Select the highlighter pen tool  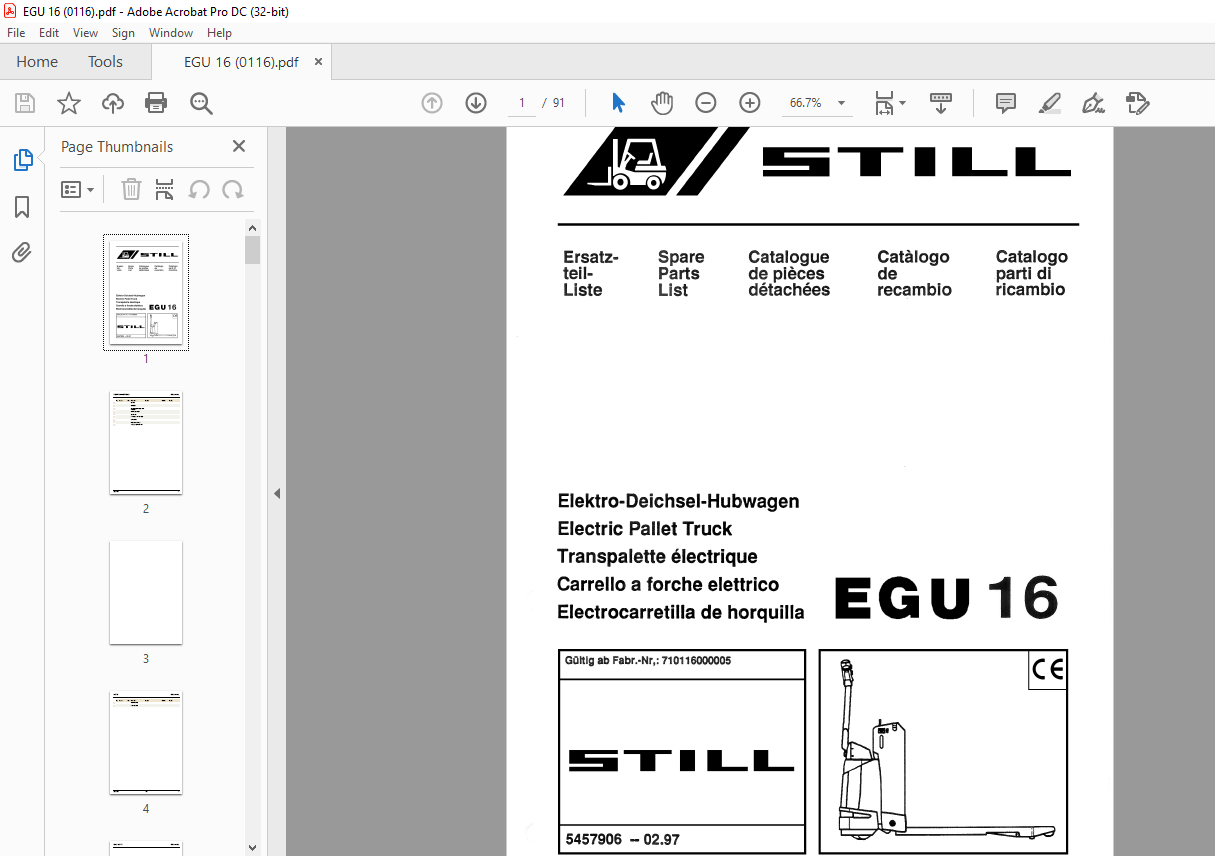click(x=1049, y=103)
